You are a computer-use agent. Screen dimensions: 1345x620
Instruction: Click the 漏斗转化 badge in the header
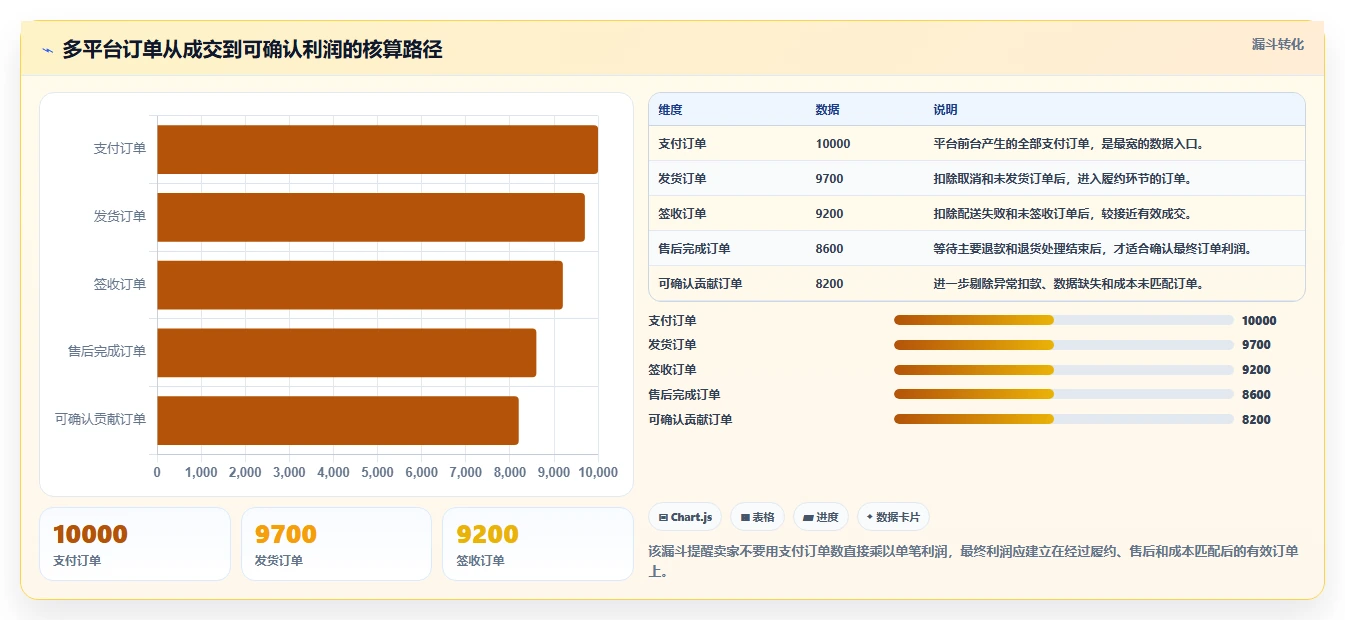click(x=1277, y=44)
